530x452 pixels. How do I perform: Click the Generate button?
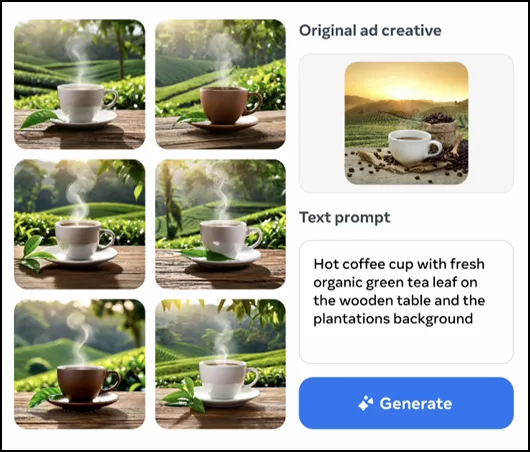(406, 403)
